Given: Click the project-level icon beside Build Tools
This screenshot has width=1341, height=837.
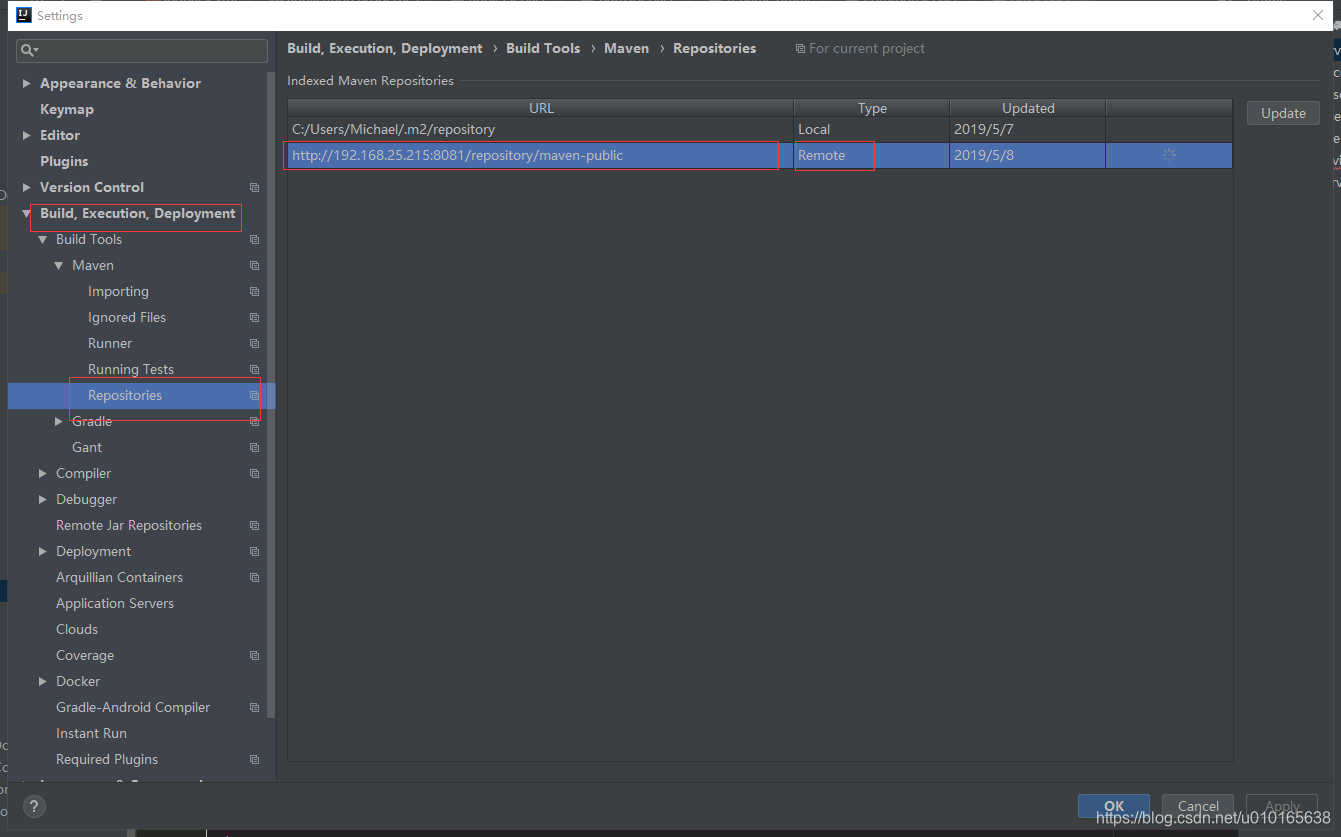Looking at the screenshot, I should tap(254, 239).
